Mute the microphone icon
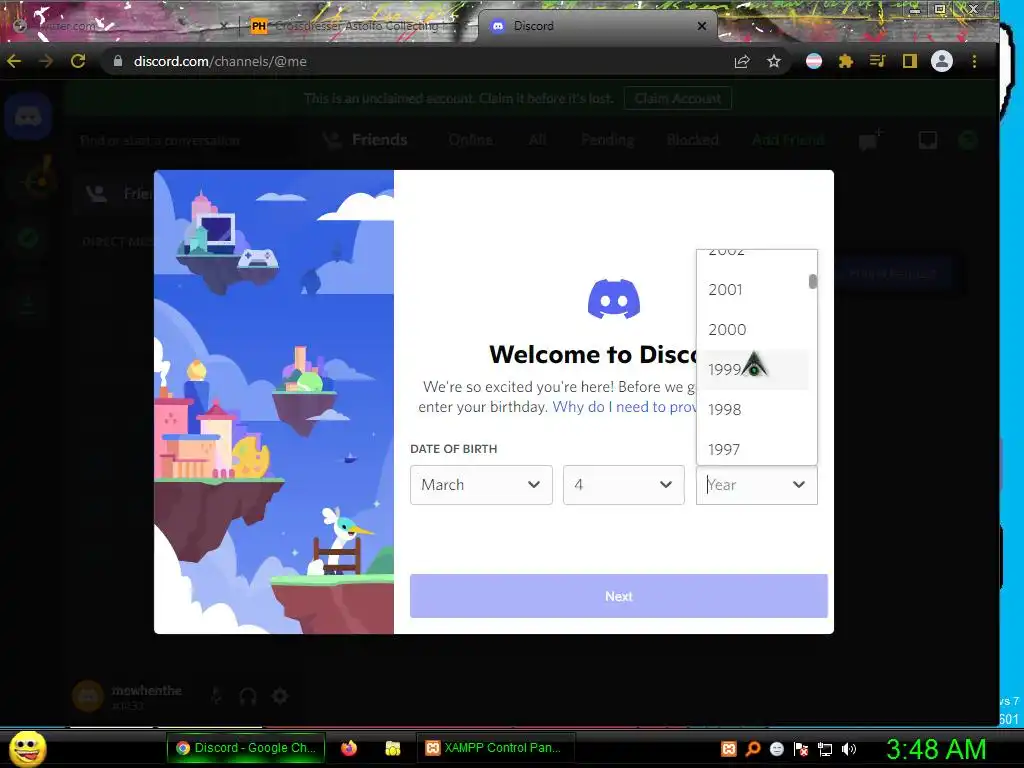The image size is (1024, 768). tap(216, 696)
